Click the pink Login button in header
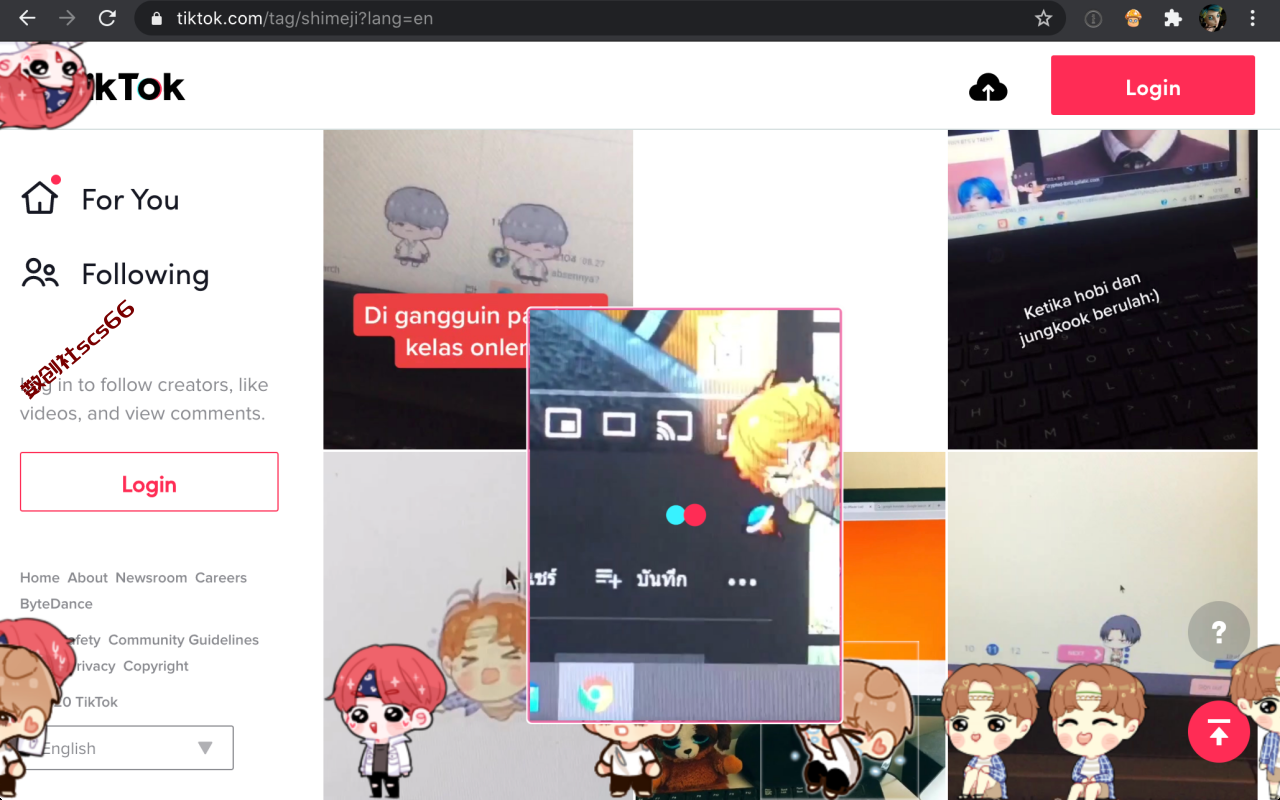The image size is (1280, 800). [1153, 85]
